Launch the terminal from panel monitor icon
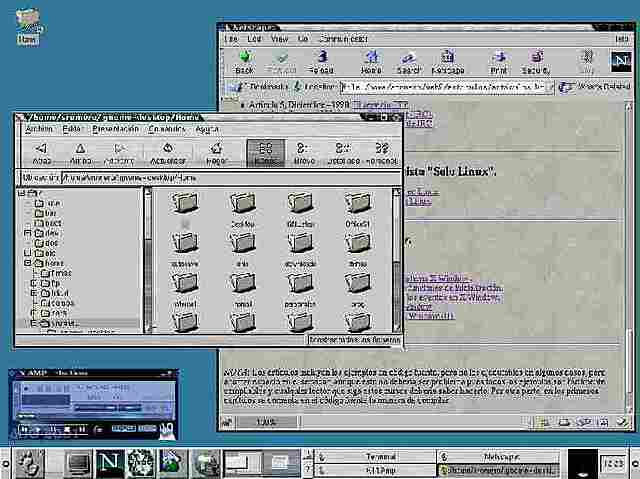 [x=78, y=463]
